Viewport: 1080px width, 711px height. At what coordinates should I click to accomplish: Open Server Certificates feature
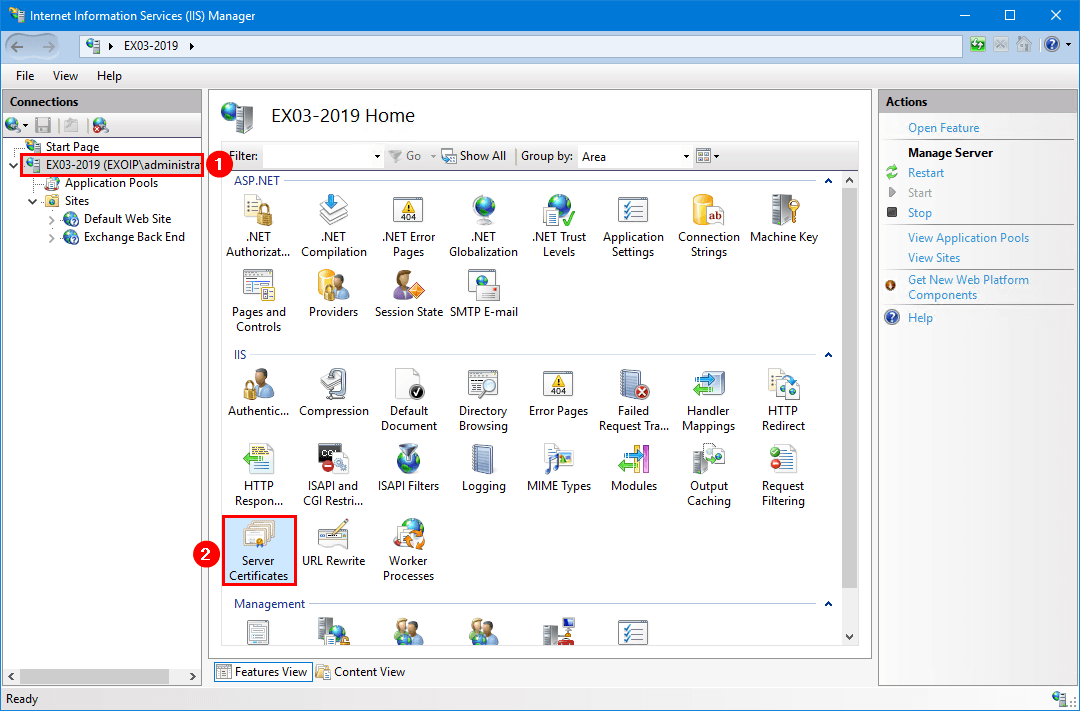259,550
